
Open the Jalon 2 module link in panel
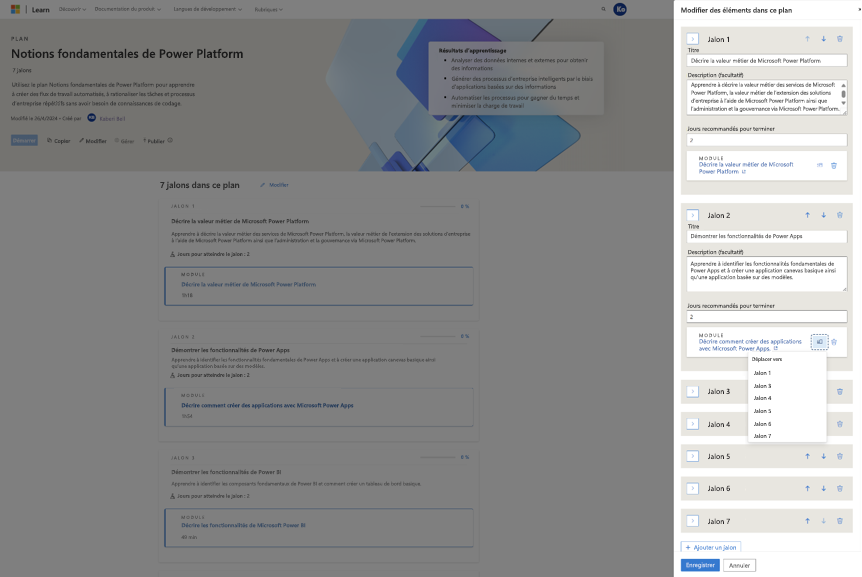point(750,345)
